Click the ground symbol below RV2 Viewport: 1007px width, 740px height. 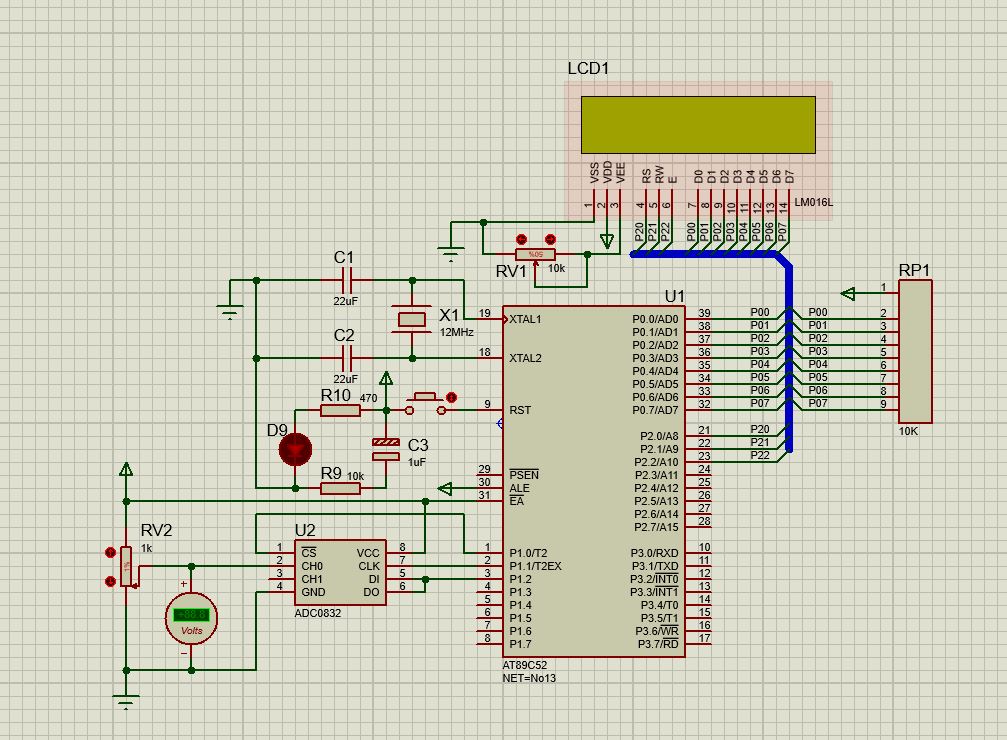point(127,701)
